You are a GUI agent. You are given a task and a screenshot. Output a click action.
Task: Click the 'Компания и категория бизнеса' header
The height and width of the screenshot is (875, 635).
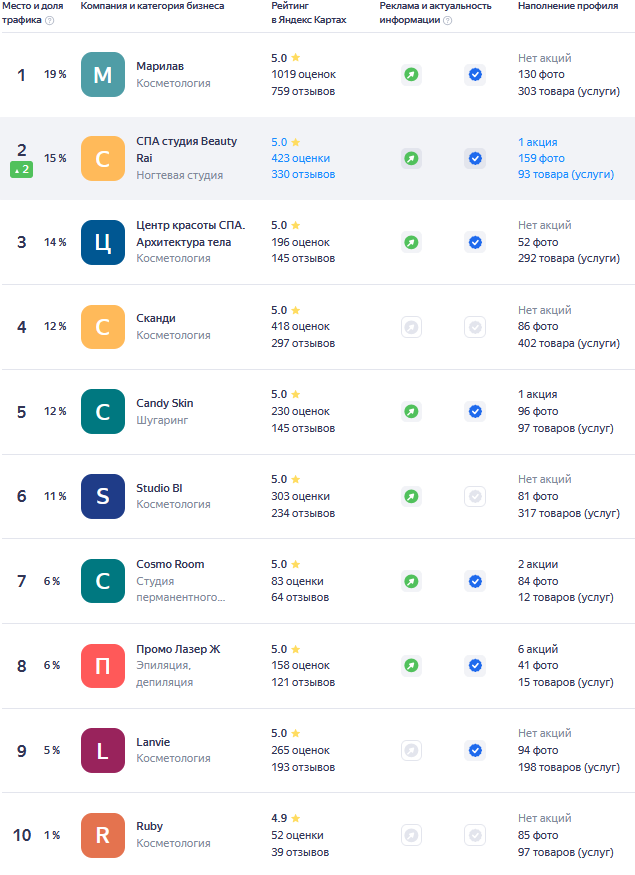pyautogui.click(x=152, y=6)
